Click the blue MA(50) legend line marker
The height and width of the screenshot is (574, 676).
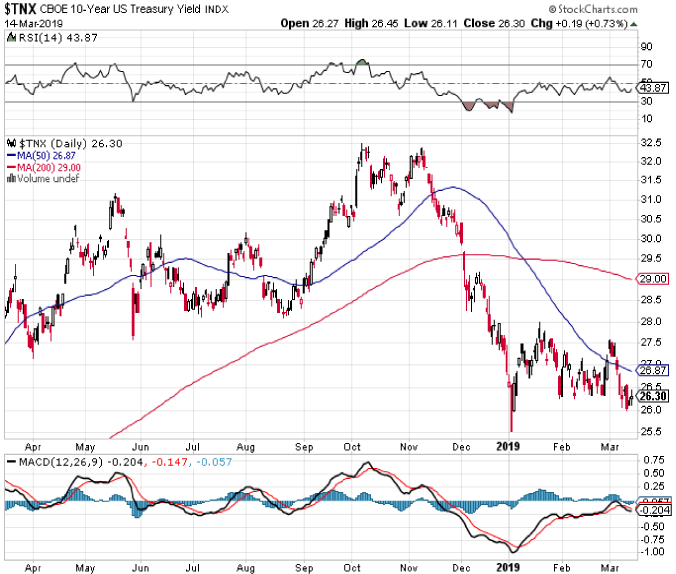(x=12, y=156)
